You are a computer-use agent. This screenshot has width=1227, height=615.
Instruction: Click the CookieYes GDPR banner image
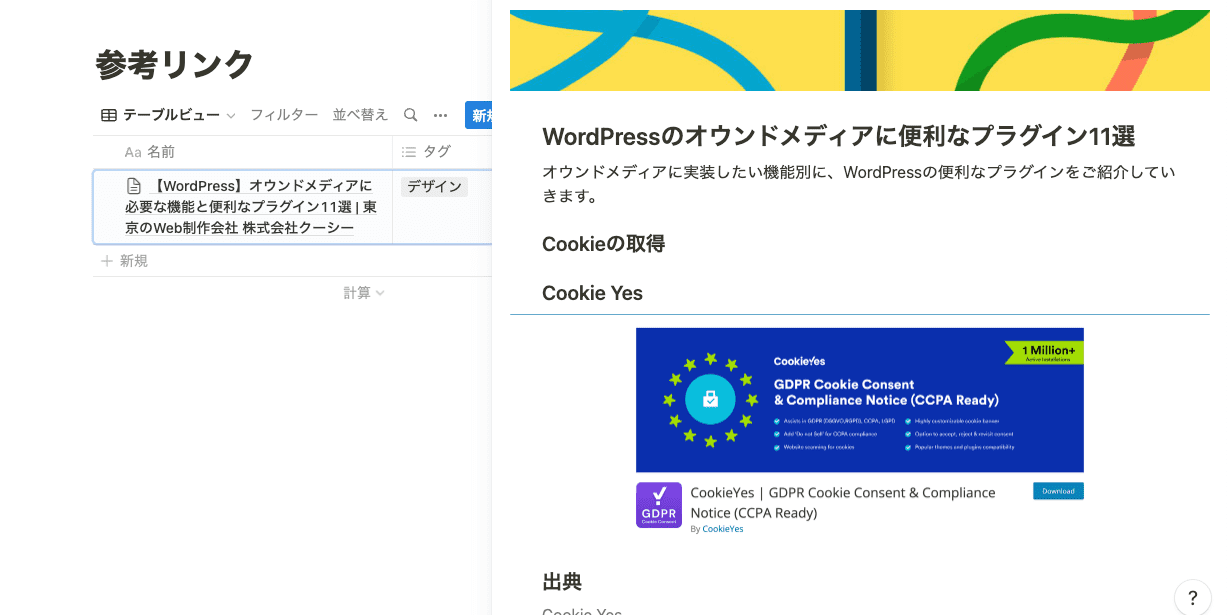(860, 400)
